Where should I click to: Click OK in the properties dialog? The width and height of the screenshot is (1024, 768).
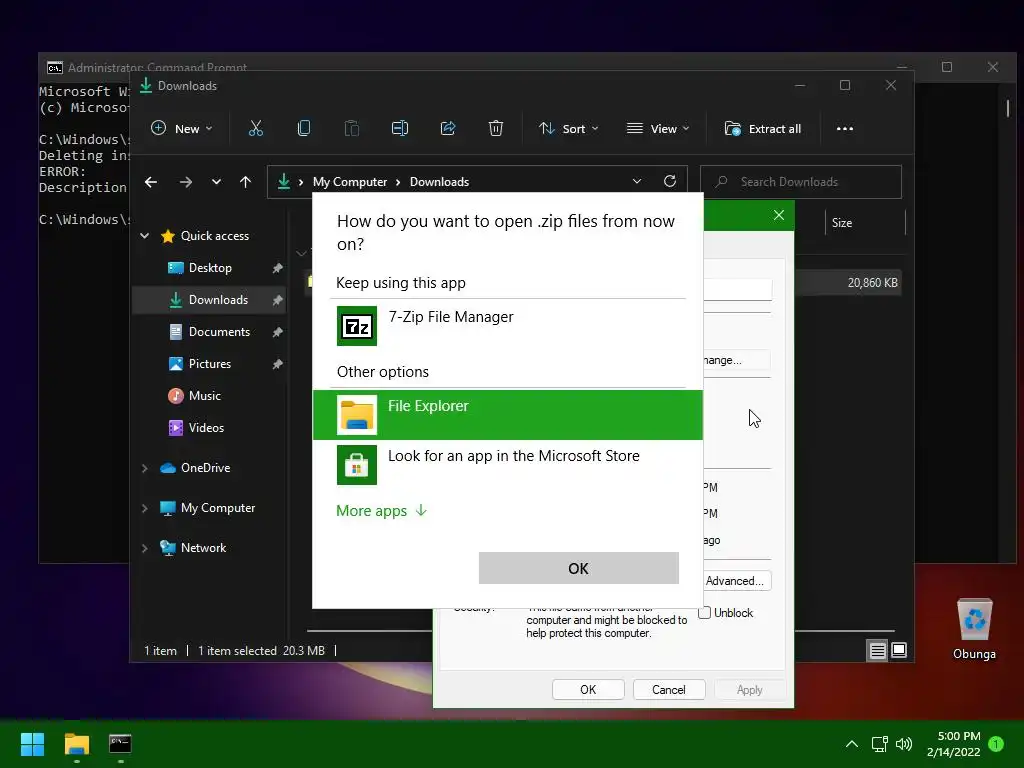[588, 690]
